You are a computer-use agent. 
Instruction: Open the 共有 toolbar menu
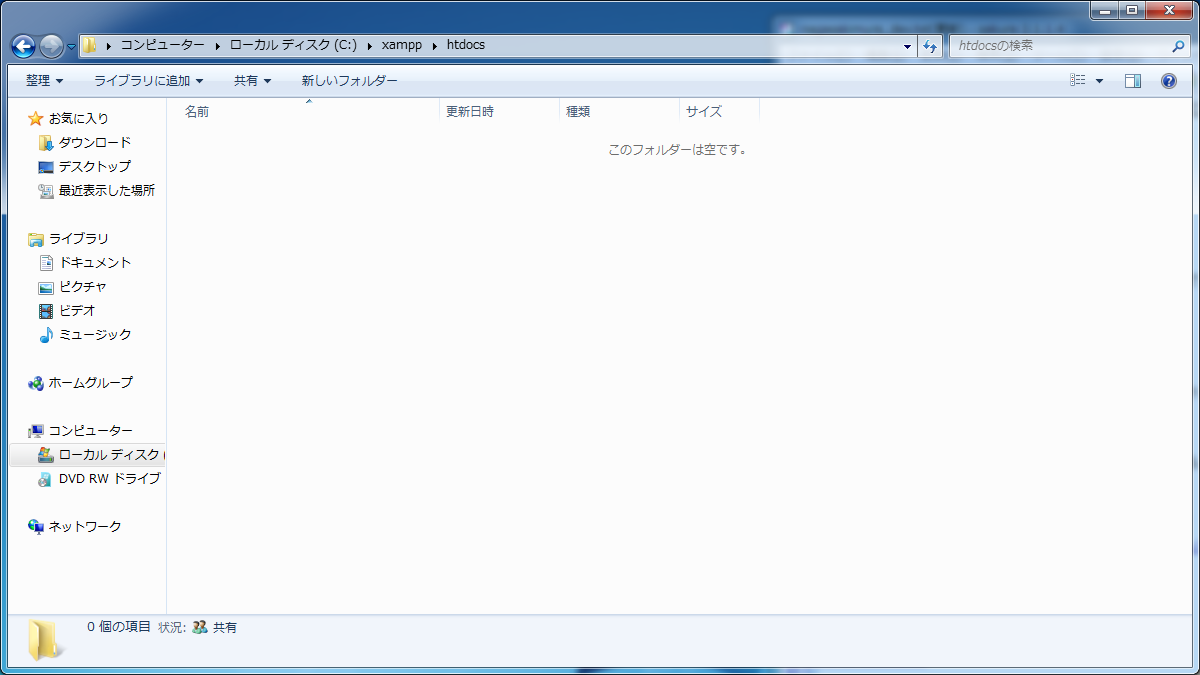(x=252, y=81)
